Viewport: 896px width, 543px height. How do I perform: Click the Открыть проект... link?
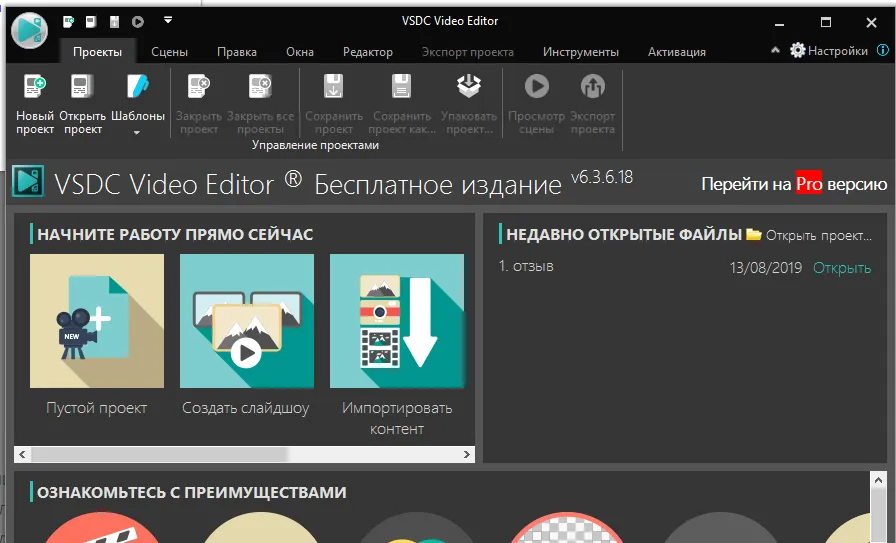(818, 235)
